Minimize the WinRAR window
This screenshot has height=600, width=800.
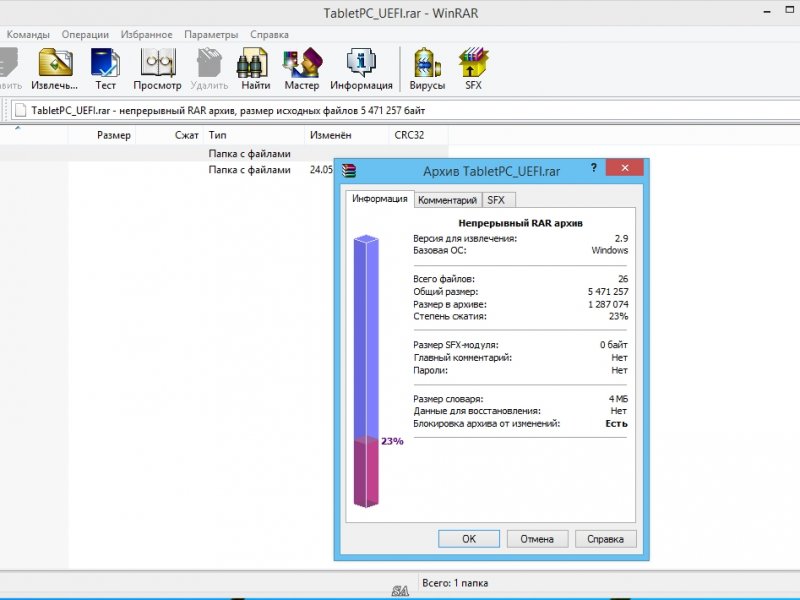(x=767, y=11)
